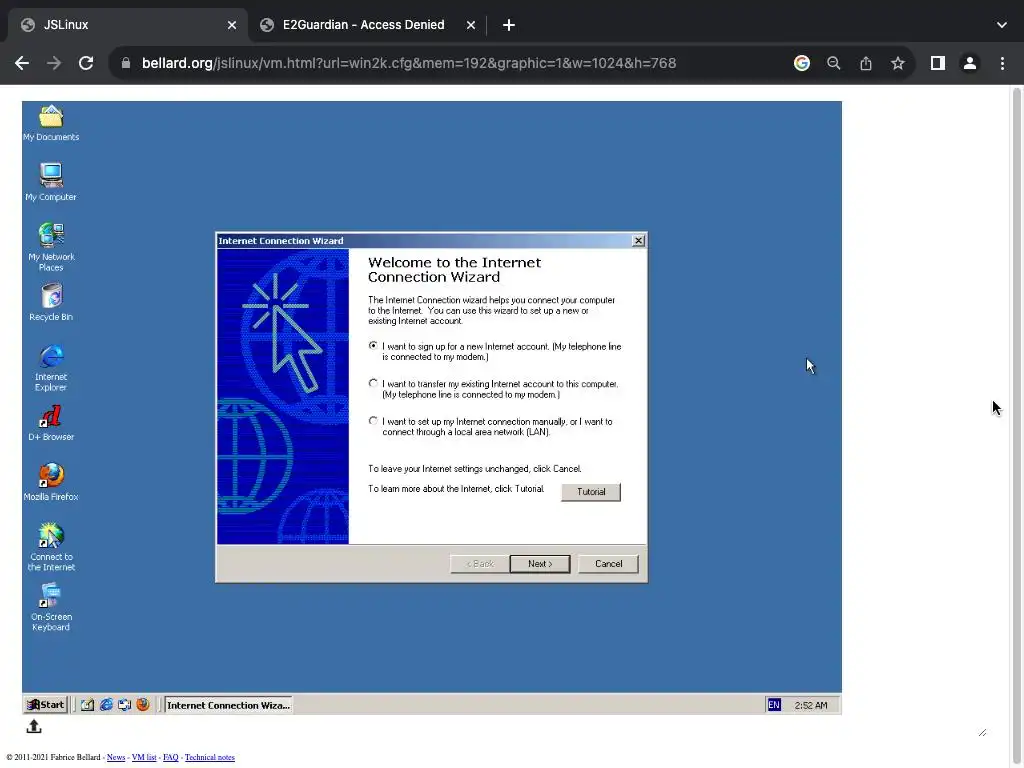Open the Chrome profile icon
This screenshot has height=768, width=1024.
(x=969, y=63)
